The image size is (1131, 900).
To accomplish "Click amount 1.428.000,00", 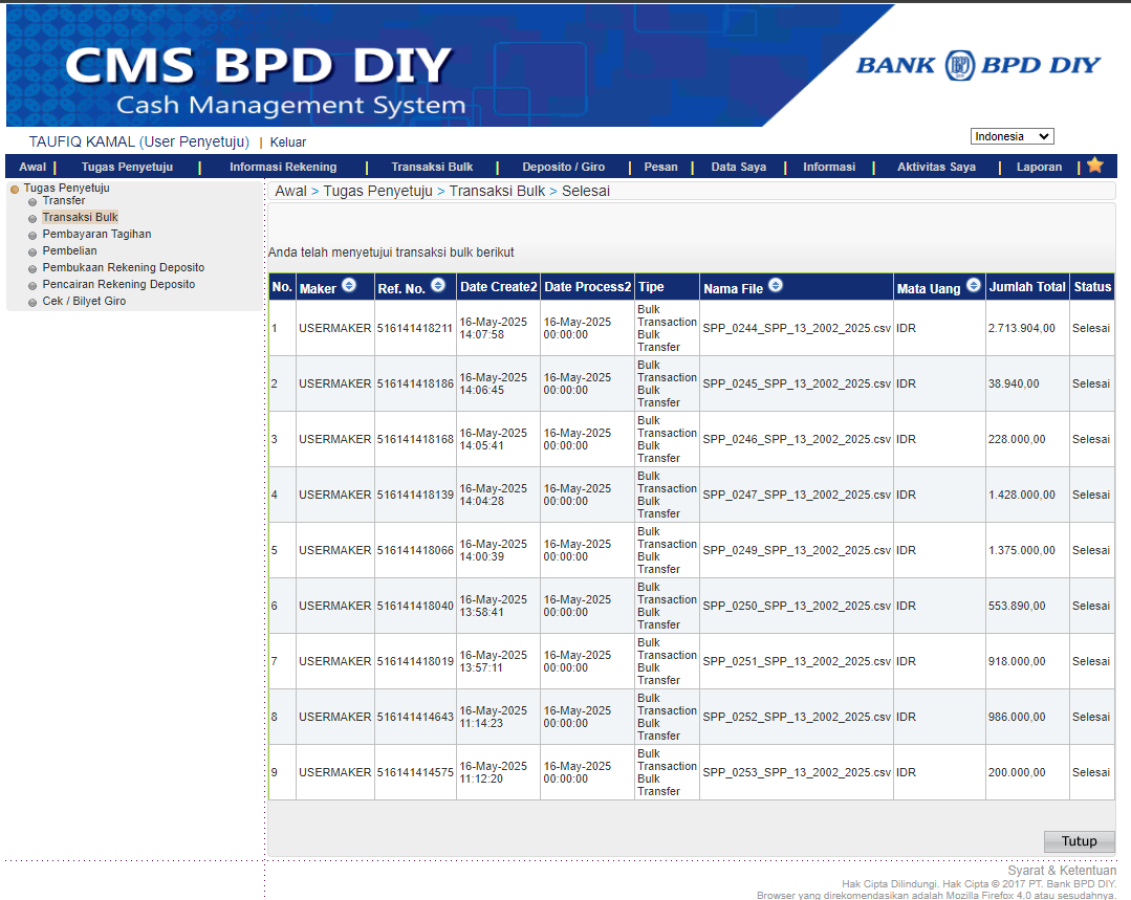I will pyautogui.click(x=1021, y=495).
